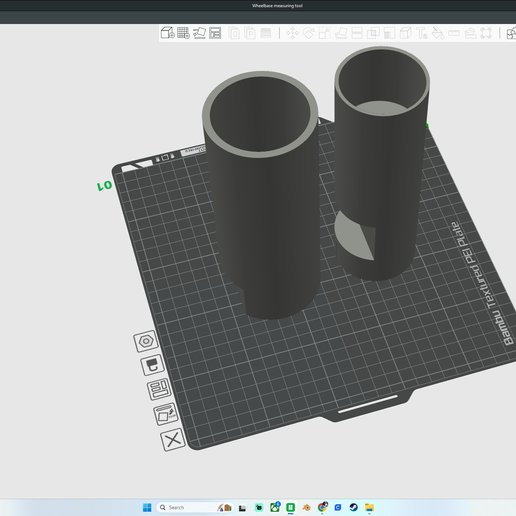Open the teal camera app taskbar icon

(x=259, y=507)
